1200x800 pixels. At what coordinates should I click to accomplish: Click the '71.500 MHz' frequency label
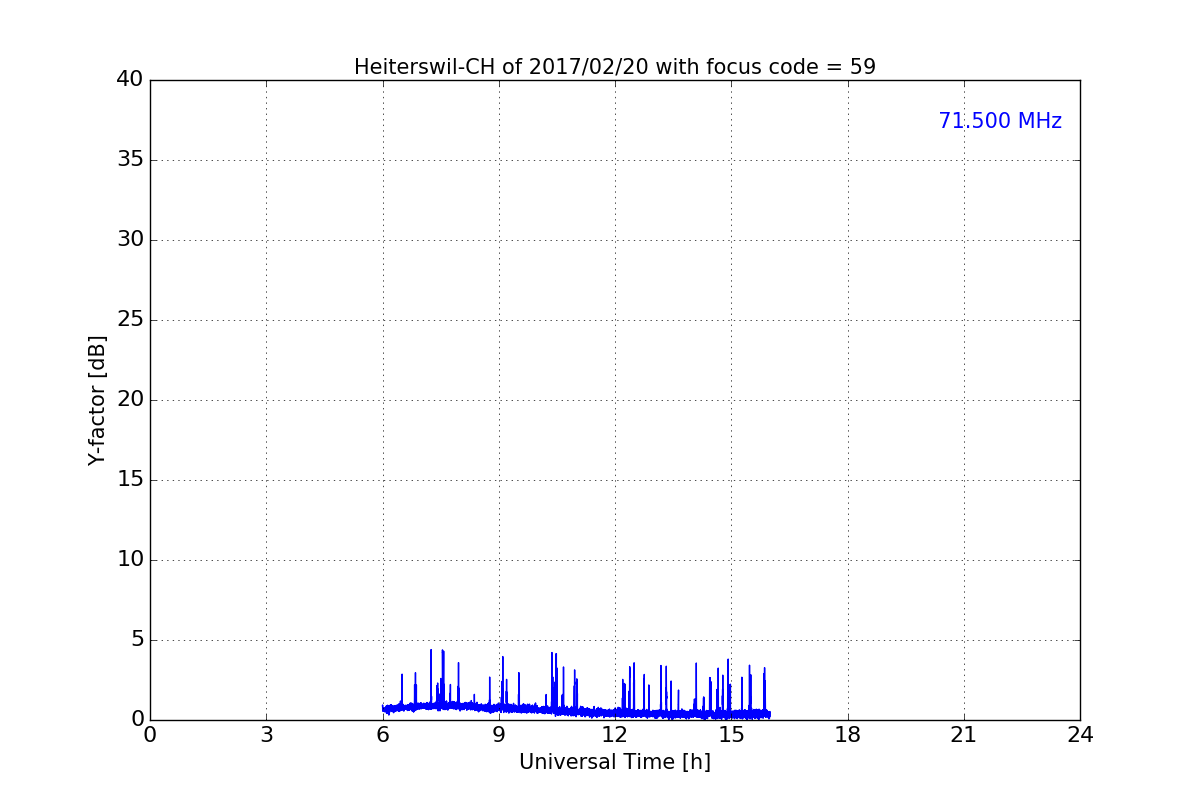[x=1000, y=121]
